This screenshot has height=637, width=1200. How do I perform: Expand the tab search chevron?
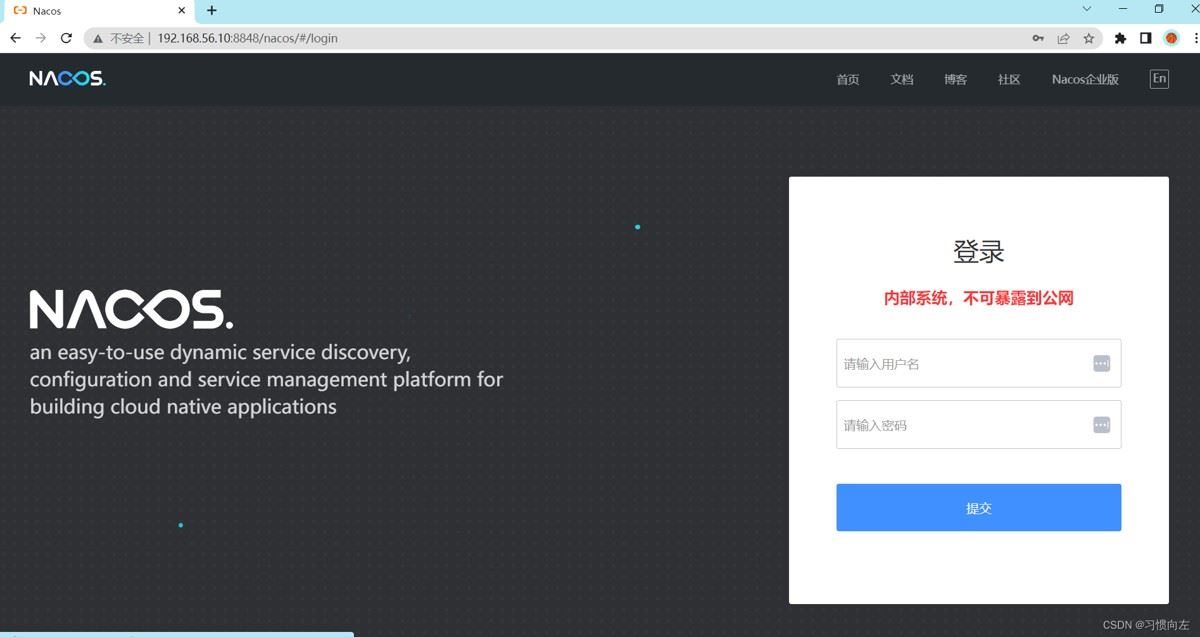(x=1087, y=9)
